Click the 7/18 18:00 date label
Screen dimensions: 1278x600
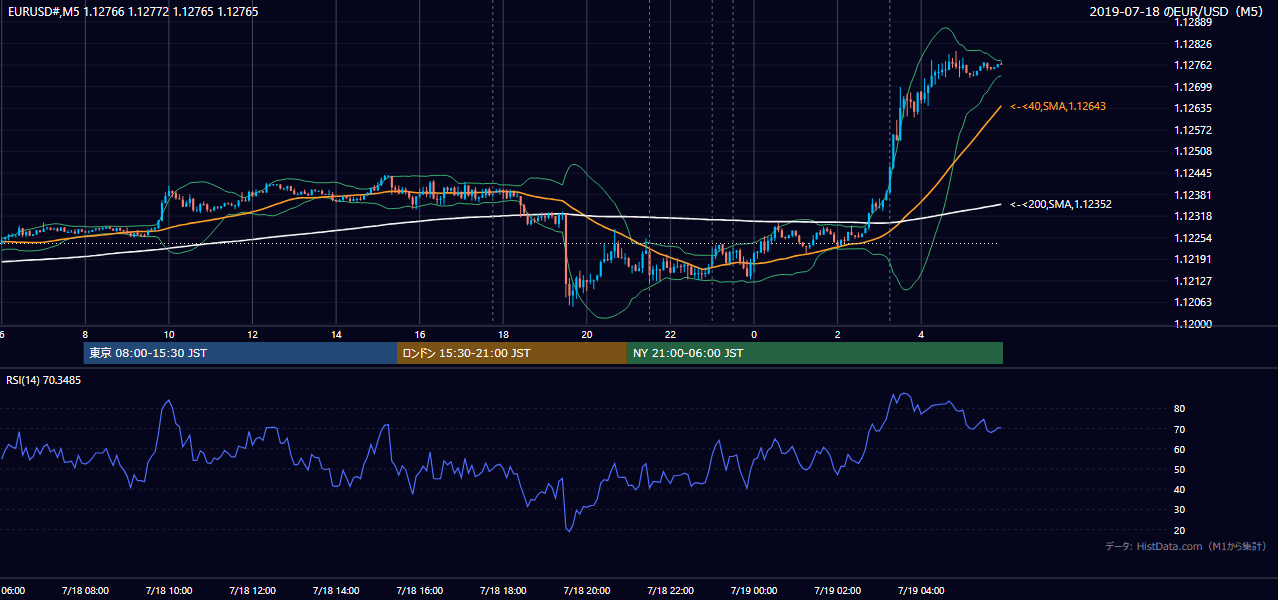[503, 591]
